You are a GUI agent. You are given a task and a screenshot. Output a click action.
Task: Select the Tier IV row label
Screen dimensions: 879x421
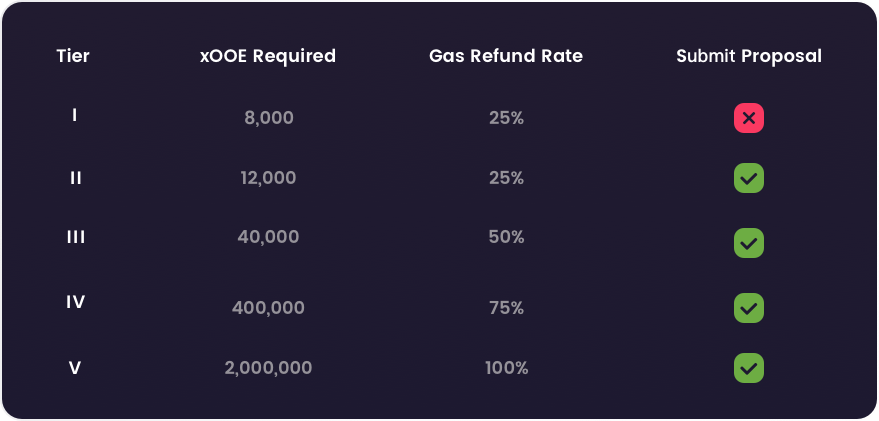pyautogui.click(x=76, y=302)
